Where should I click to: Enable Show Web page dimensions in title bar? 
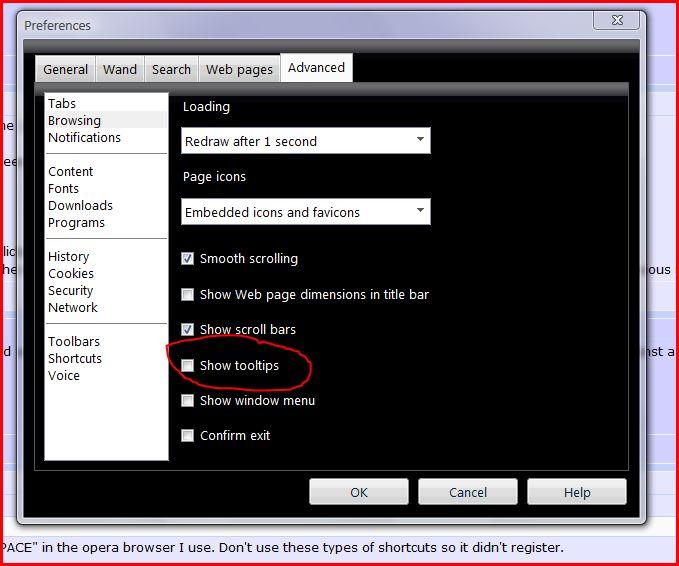click(x=187, y=295)
